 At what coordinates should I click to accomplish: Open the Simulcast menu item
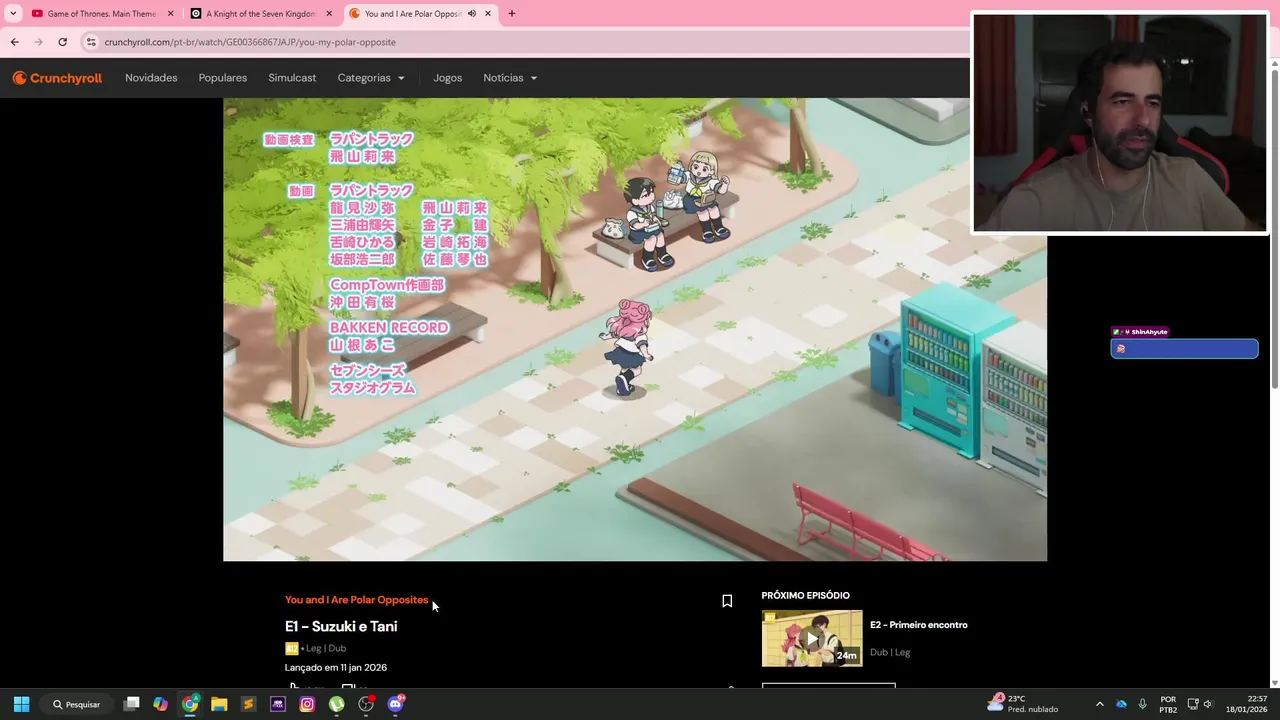point(292,78)
